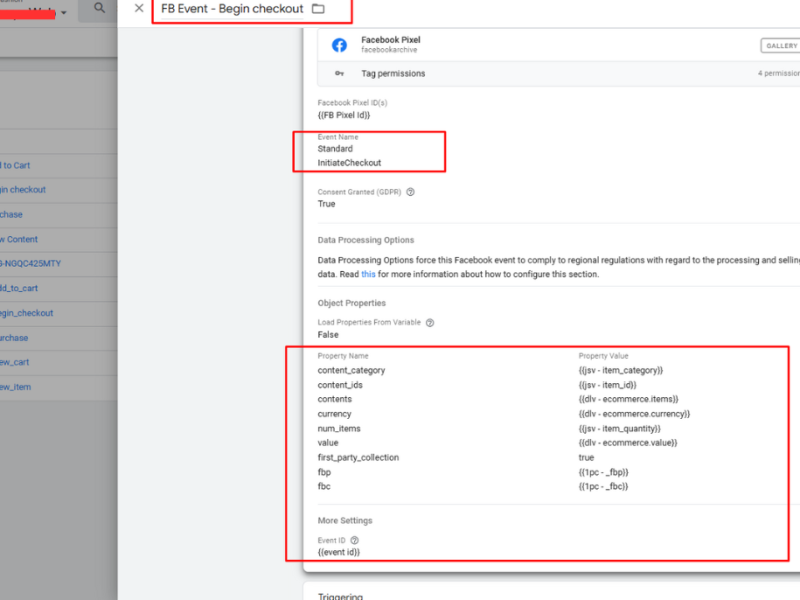Open the NGQC425MTY tag link
Image resolution: width=800 pixels, height=600 pixels.
click(x=31, y=264)
